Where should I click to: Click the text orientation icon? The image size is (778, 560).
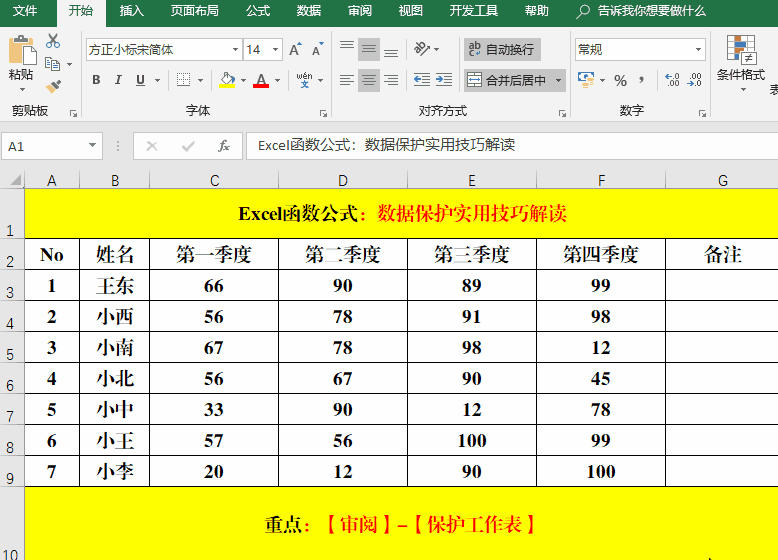(422, 49)
